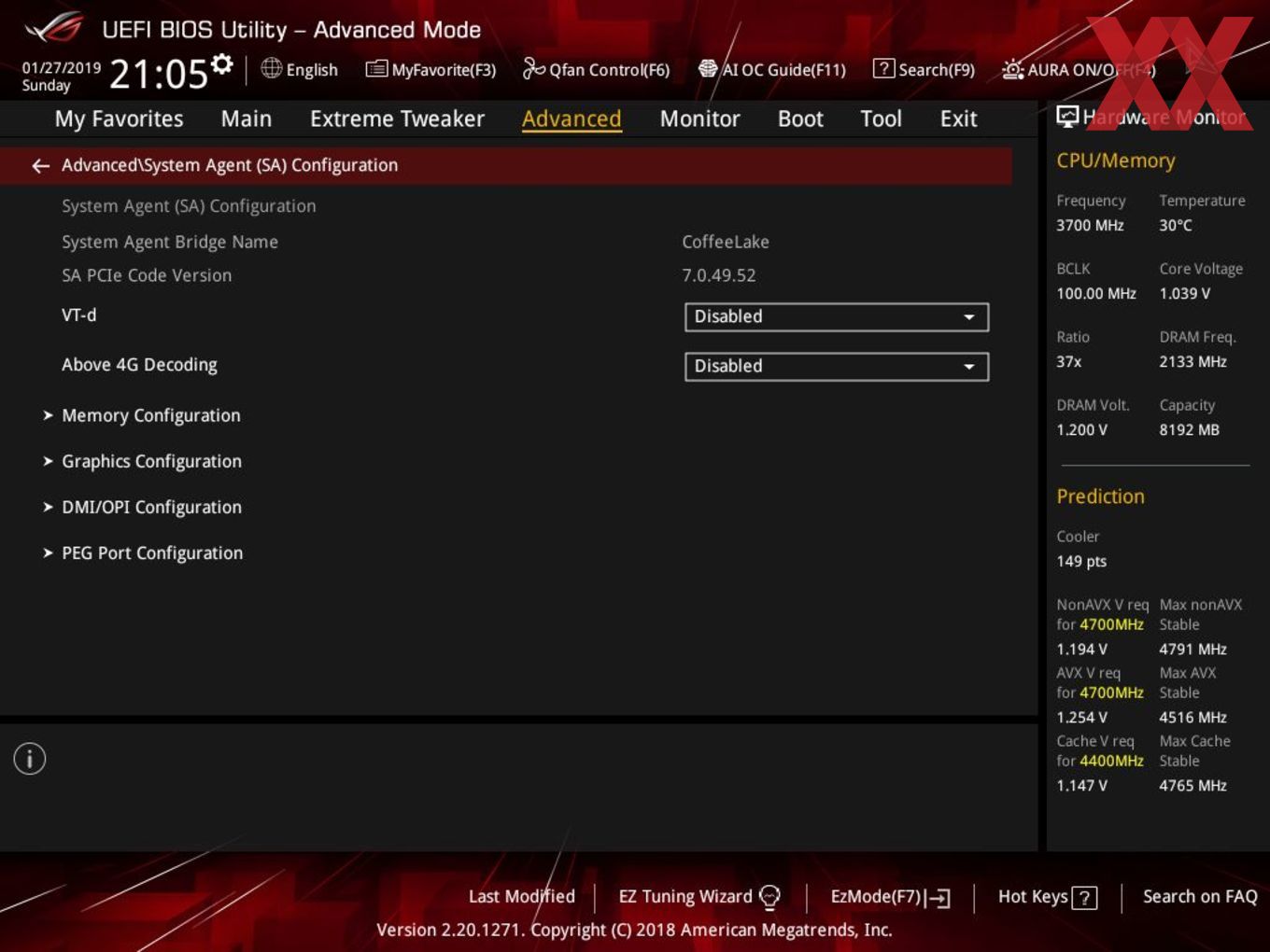Click the 21:05 clock display

159,74
